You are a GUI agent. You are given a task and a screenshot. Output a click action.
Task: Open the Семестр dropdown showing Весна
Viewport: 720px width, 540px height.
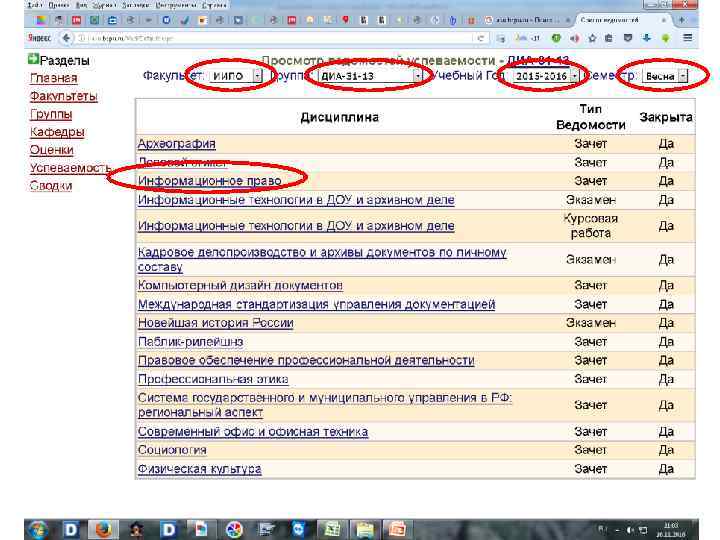point(666,76)
